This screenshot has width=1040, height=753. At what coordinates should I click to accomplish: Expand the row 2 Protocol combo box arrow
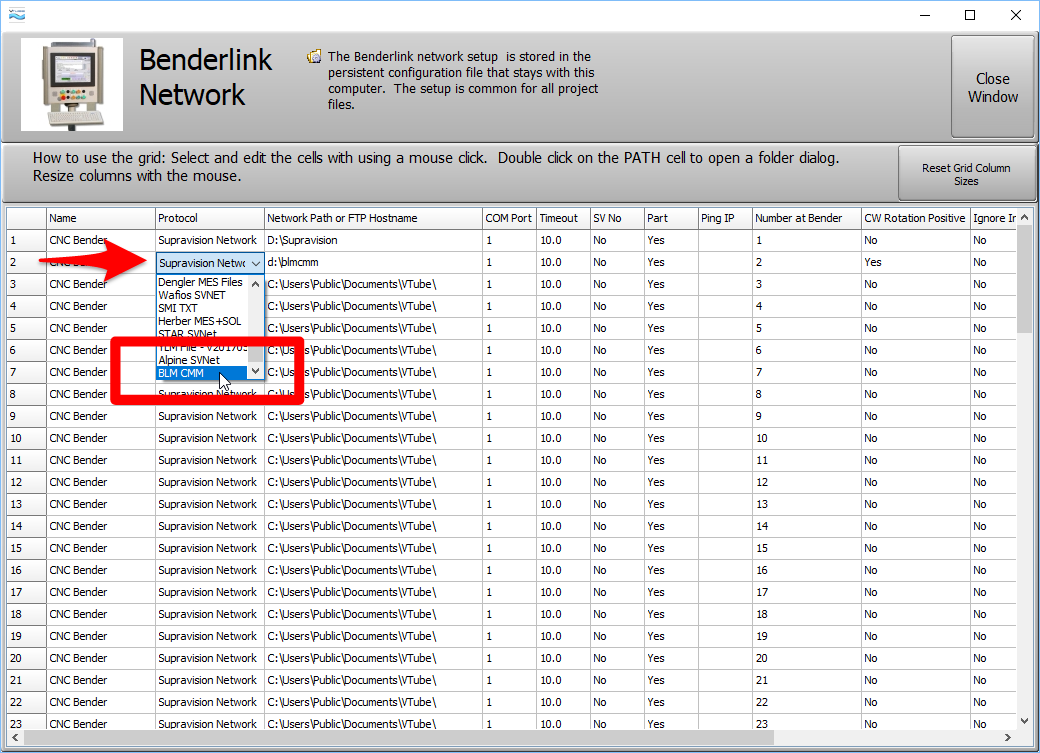coord(255,263)
